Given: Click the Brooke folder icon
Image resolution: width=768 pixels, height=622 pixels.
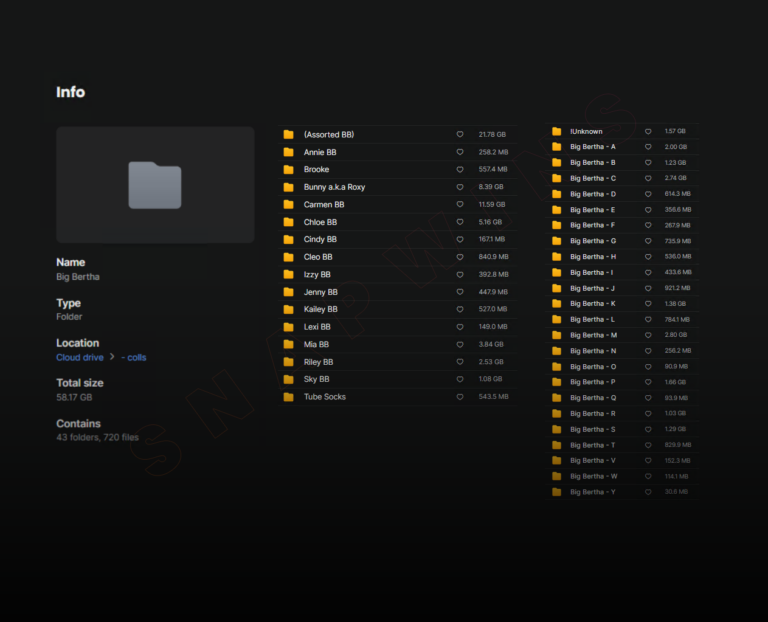Looking at the screenshot, I should point(288,170).
